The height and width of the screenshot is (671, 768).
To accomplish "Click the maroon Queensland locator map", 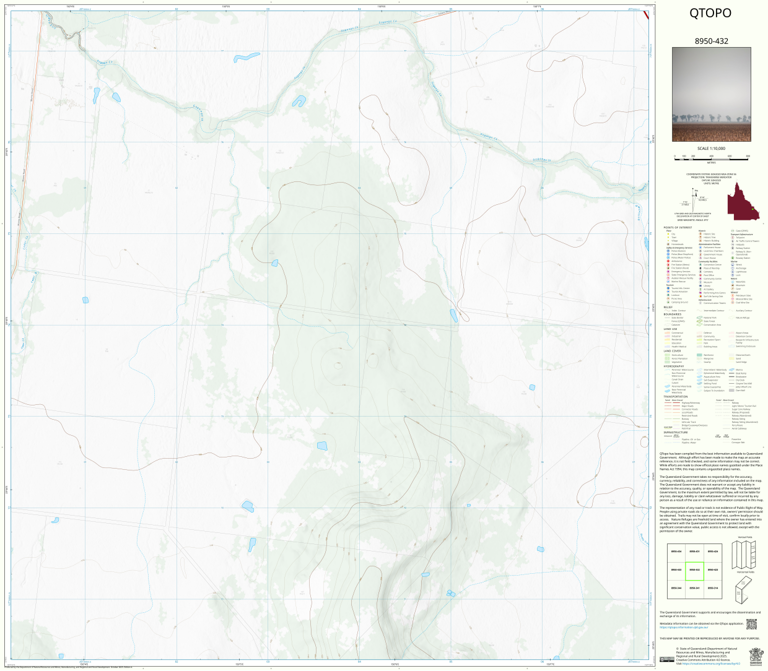I will pos(743,202).
